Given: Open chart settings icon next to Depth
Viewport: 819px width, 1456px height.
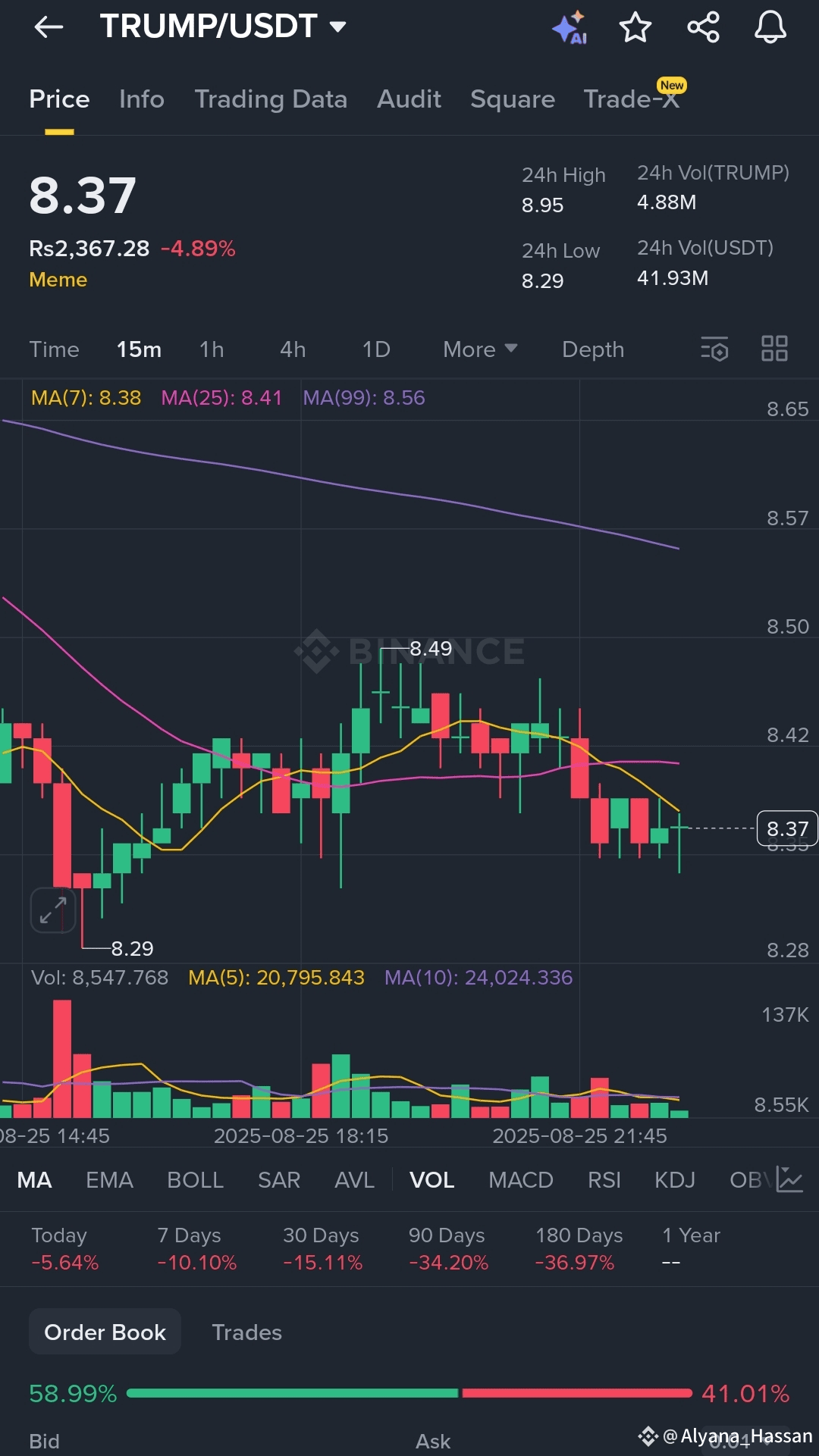Looking at the screenshot, I should (x=714, y=349).
